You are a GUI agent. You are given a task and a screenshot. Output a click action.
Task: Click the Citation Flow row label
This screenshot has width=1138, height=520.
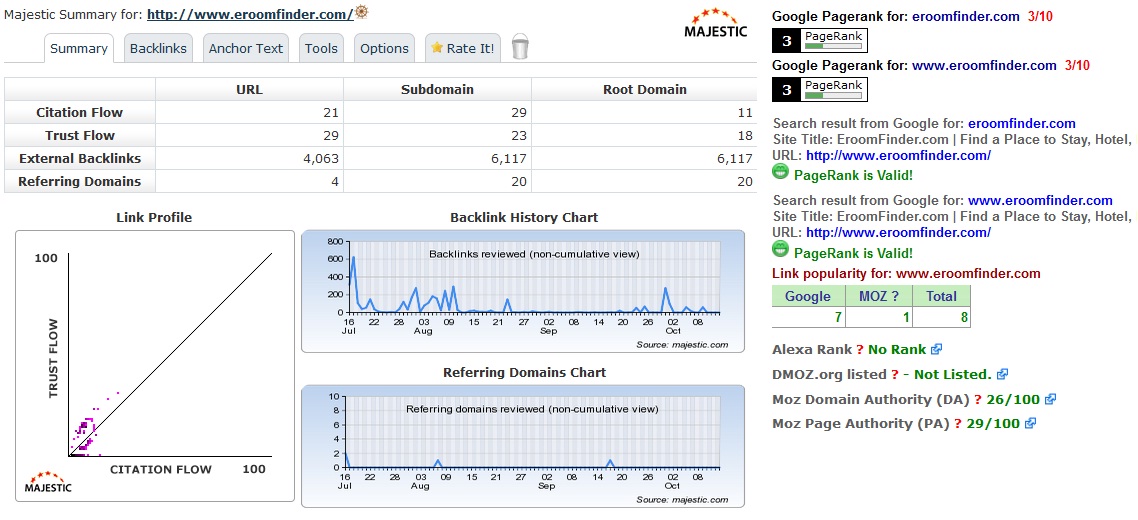point(80,113)
